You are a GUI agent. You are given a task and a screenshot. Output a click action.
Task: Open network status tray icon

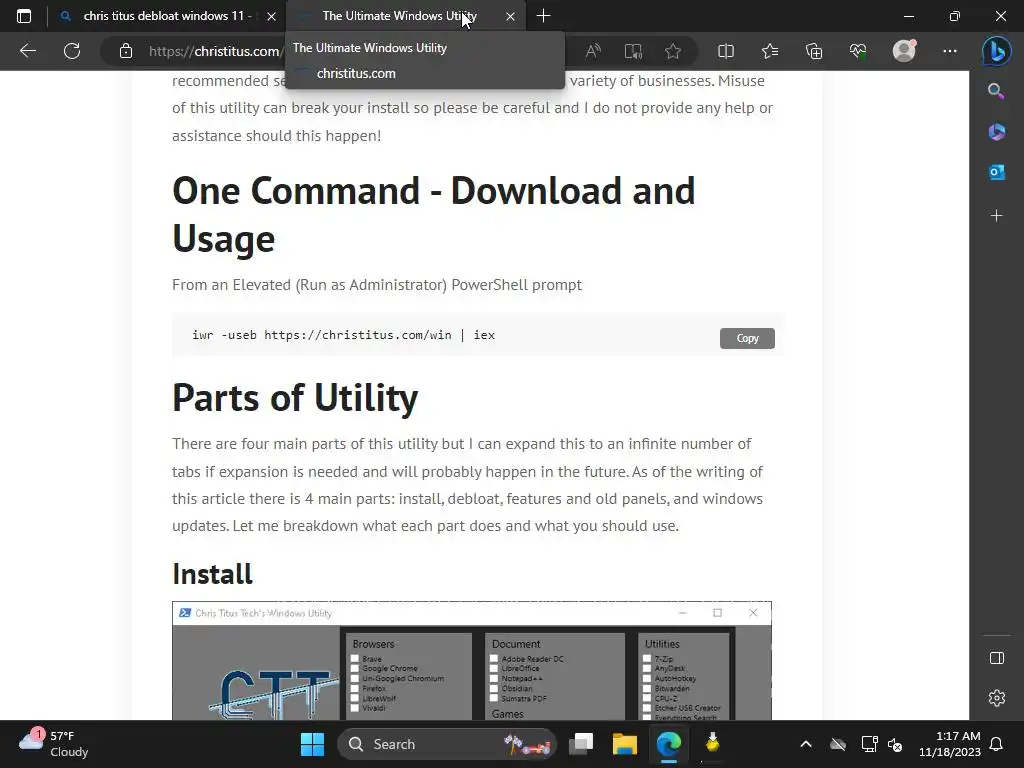coord(869,744)
